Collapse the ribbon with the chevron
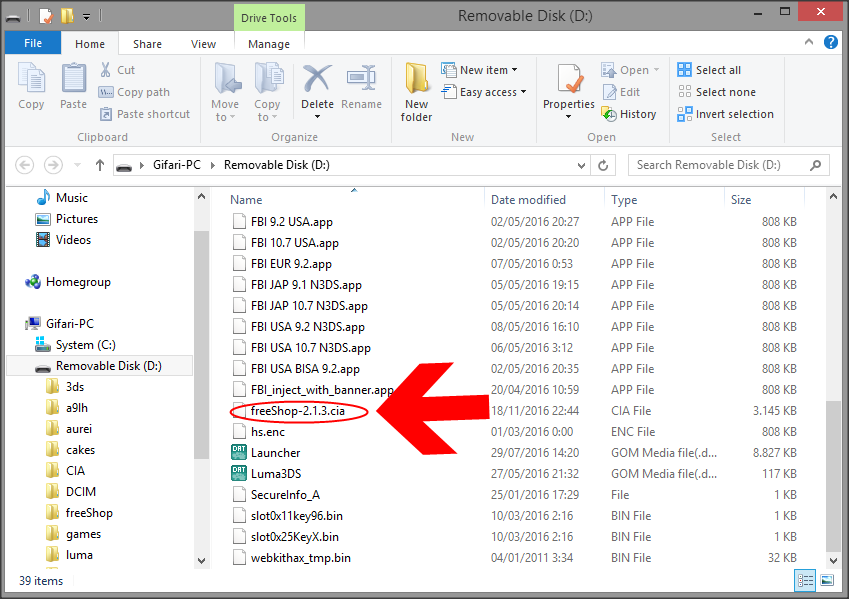This screenshot has width=849, height=599. [x=808, y=42]
